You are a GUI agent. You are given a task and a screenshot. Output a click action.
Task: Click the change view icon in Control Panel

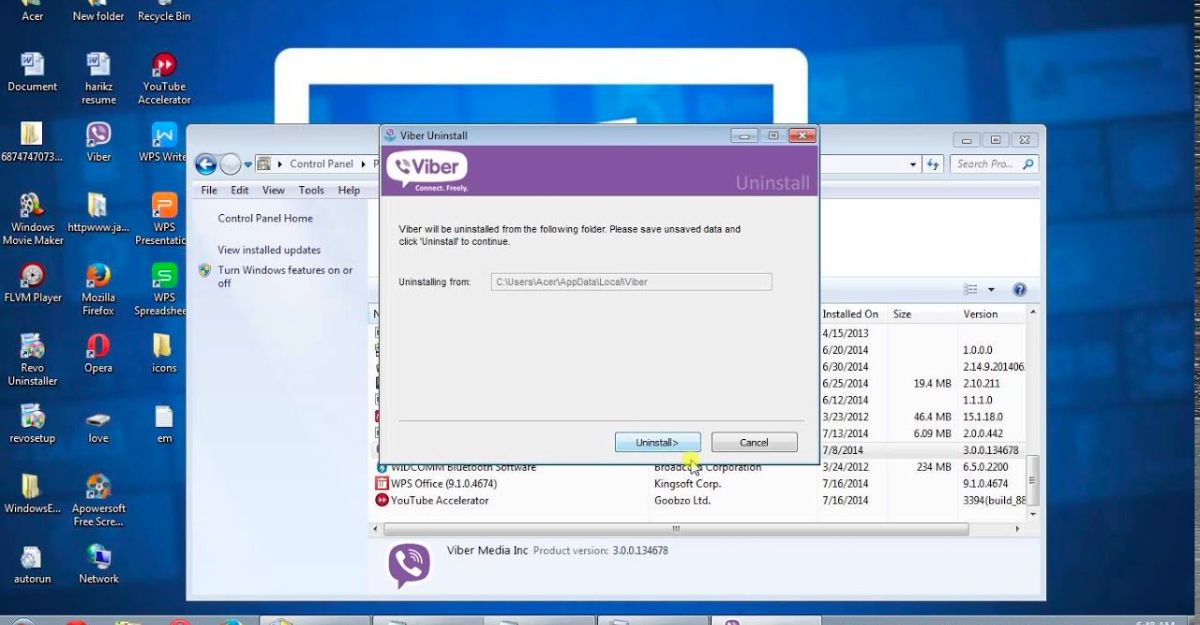coord(970,290)
